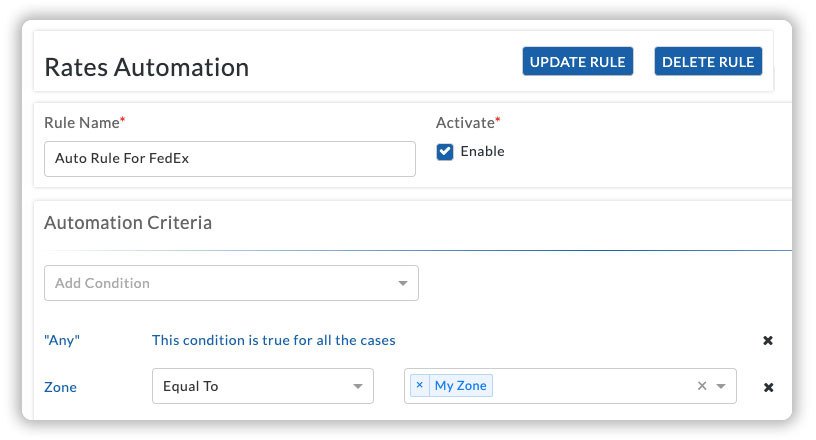Click the Activate field label
The width and height of the screenshot is (816, 440).
pos(468,122)
